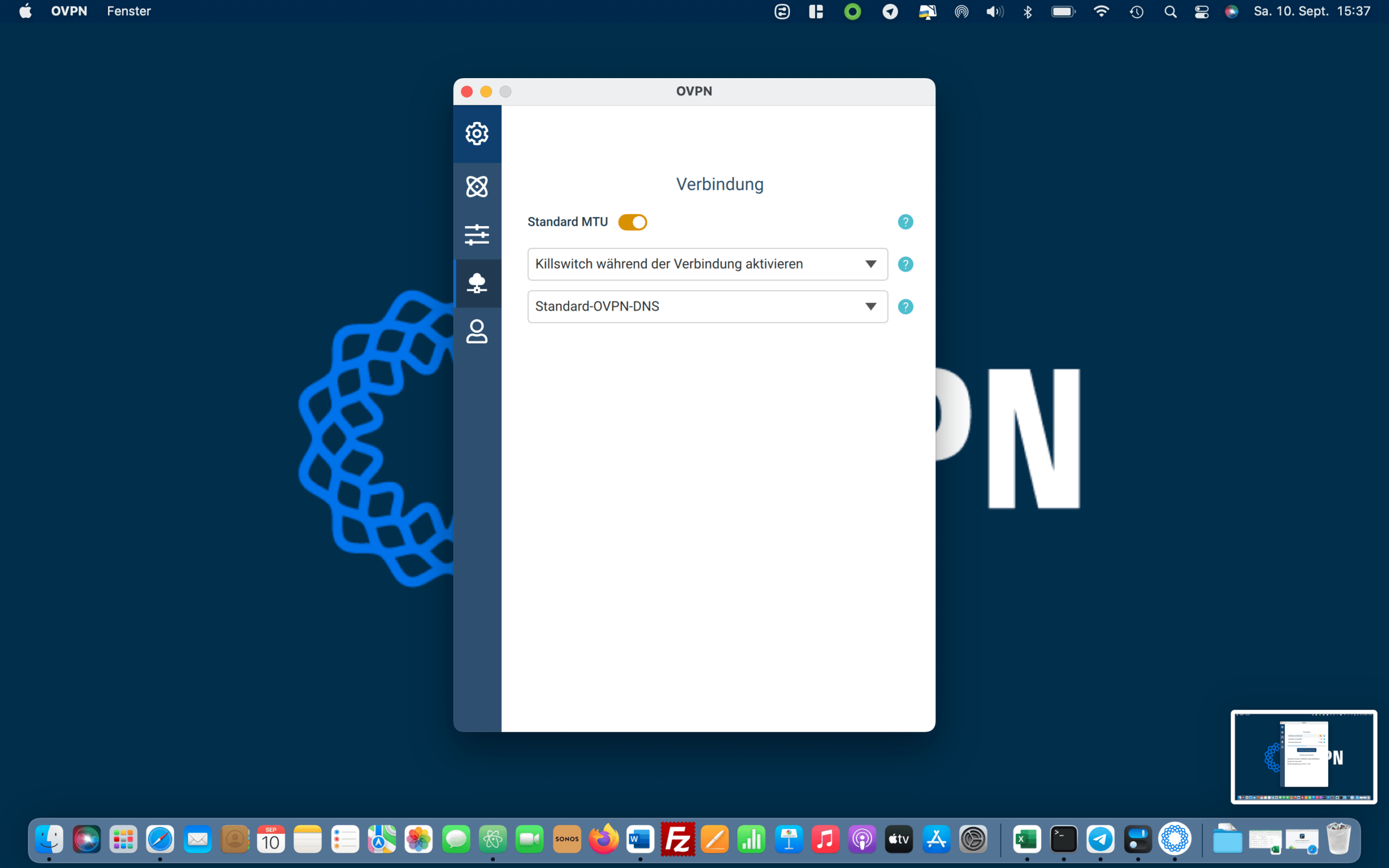The image size is (1389, 868).
Task: Open System Preferences from the dock
Action: [973, 839]
